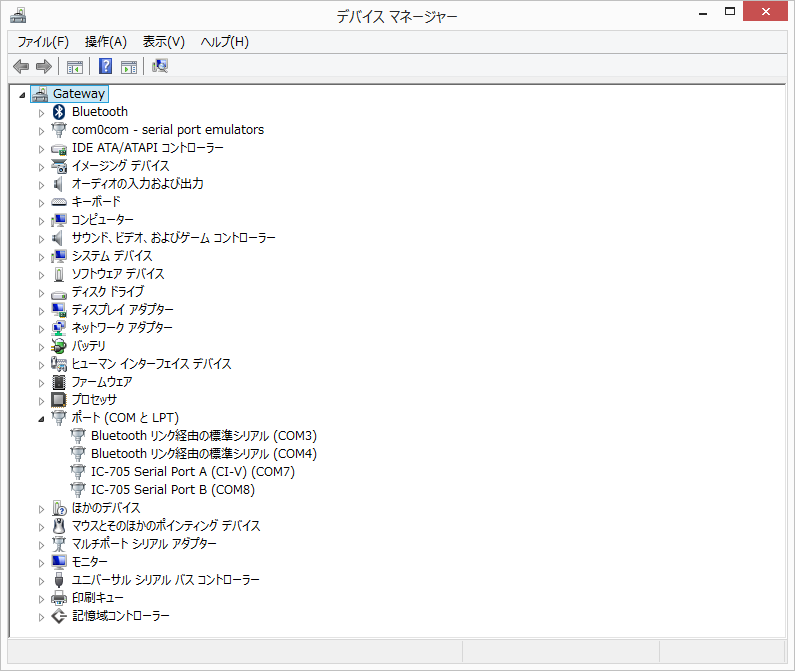Click the ディスク ドライブ drive icon
Viewport: 795px width, 671px height.
pyautogui.click(x=59, y=293)
